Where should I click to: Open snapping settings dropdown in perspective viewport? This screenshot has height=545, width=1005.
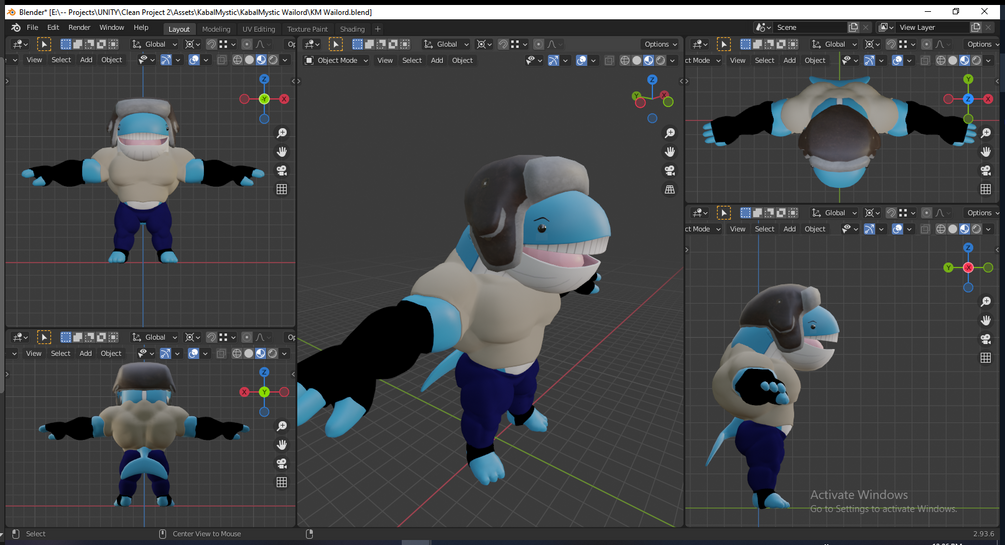(520, 44)
